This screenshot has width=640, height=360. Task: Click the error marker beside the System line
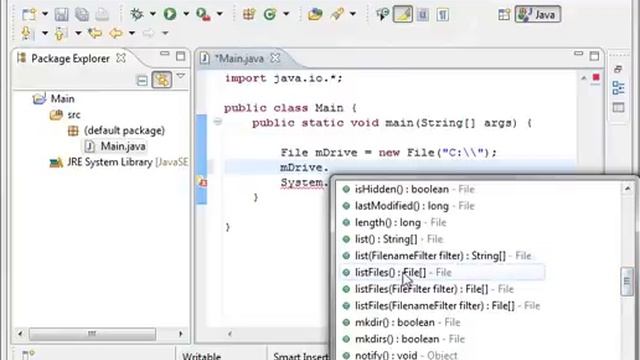(x=202, y=182)
